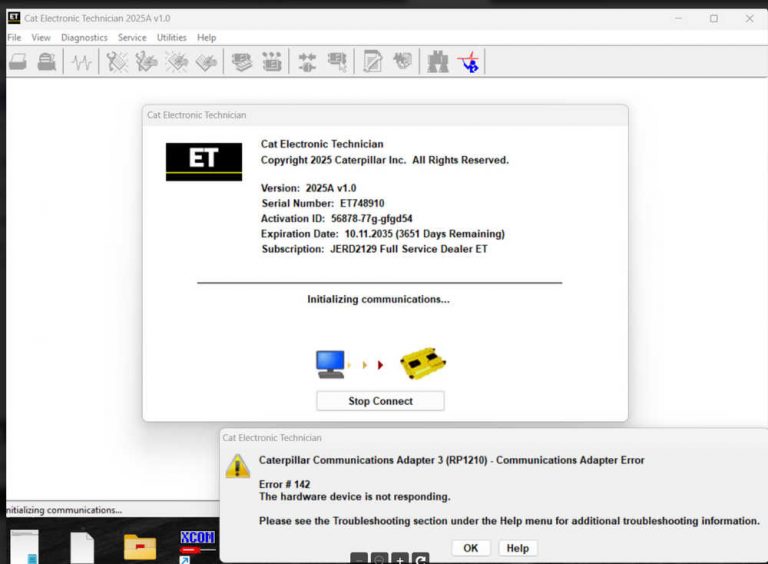Viewport: 768px width, 564px height.
Task: Click the 'Subscription: JERD2129 Full Service Dealer ET' line
Action: point(375,249)
